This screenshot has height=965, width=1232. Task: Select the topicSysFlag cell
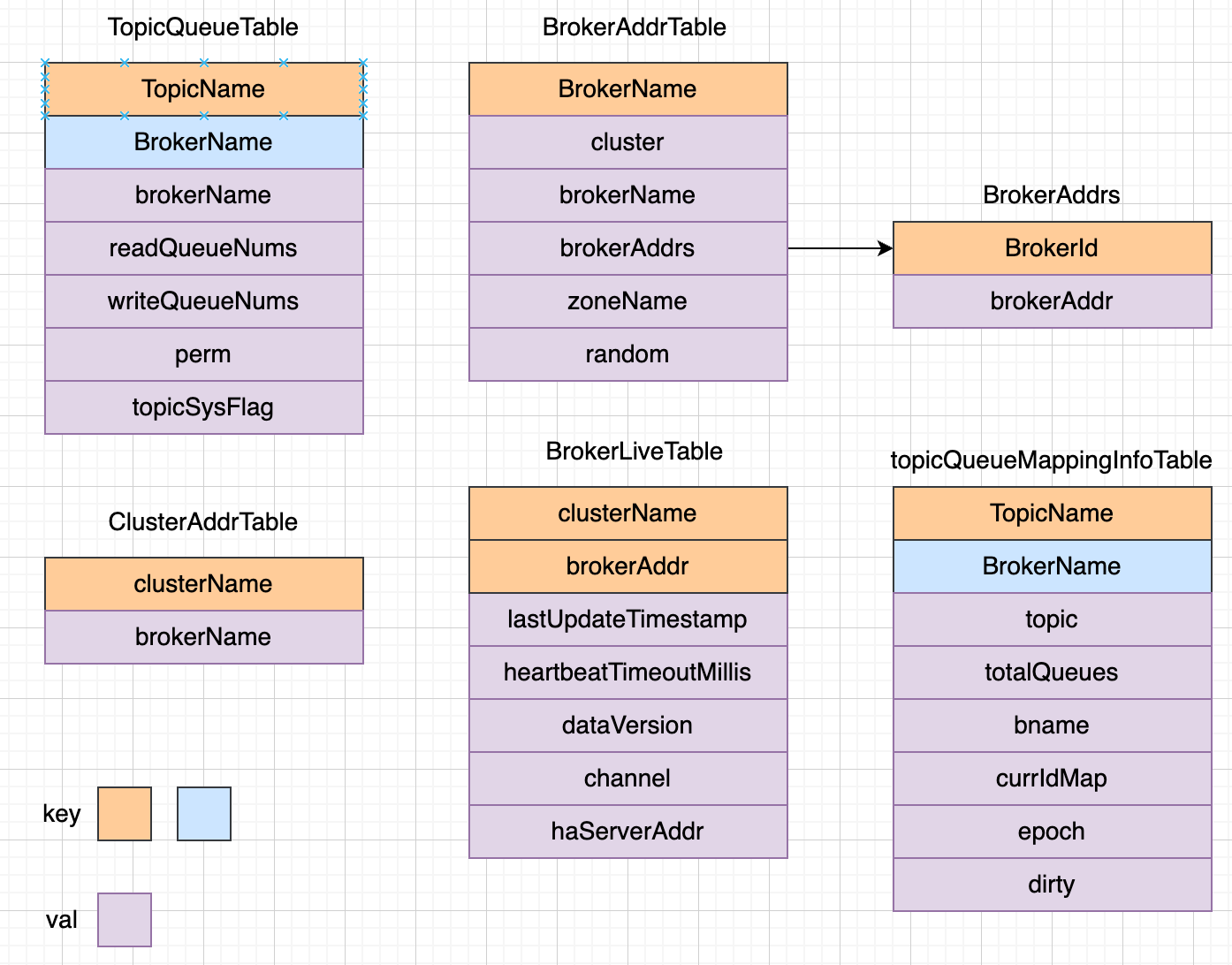[x=203, y=407]
